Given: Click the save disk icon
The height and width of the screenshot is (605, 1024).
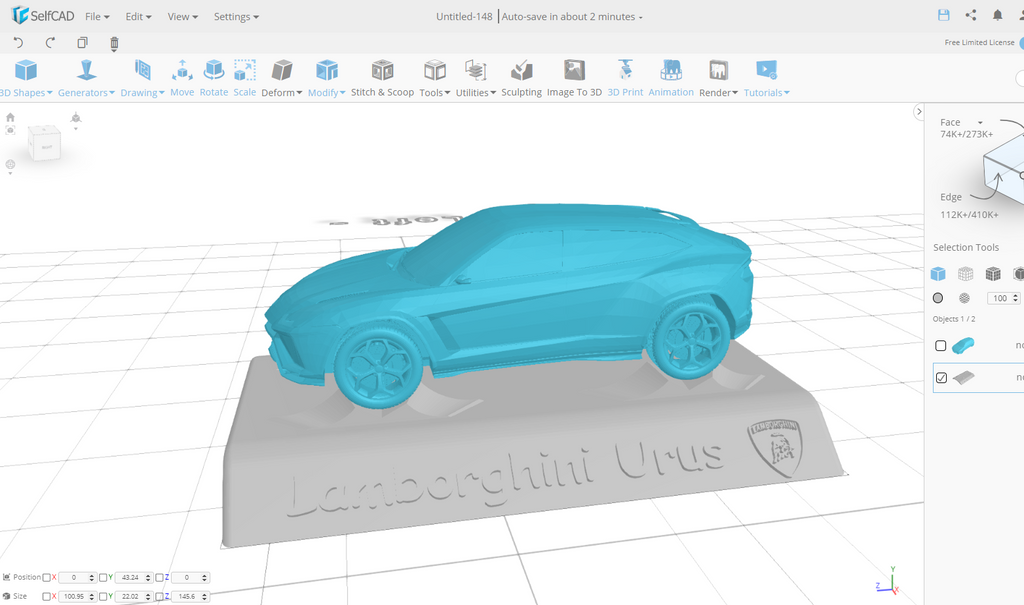Looking at the screenshot, I should 943,16.
